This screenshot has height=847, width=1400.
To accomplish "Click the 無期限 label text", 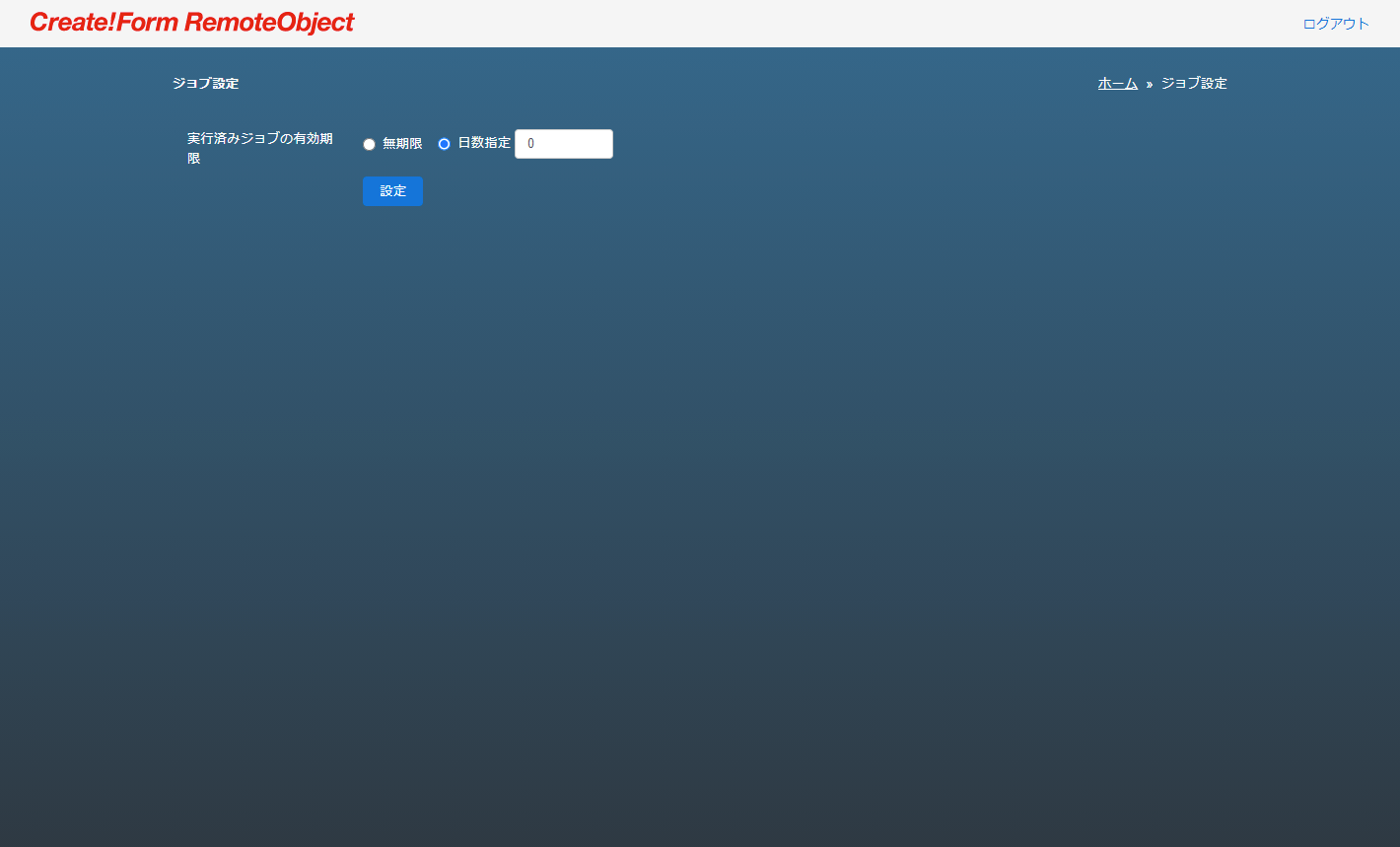I will pyautogui.click(x=402, y=144).
